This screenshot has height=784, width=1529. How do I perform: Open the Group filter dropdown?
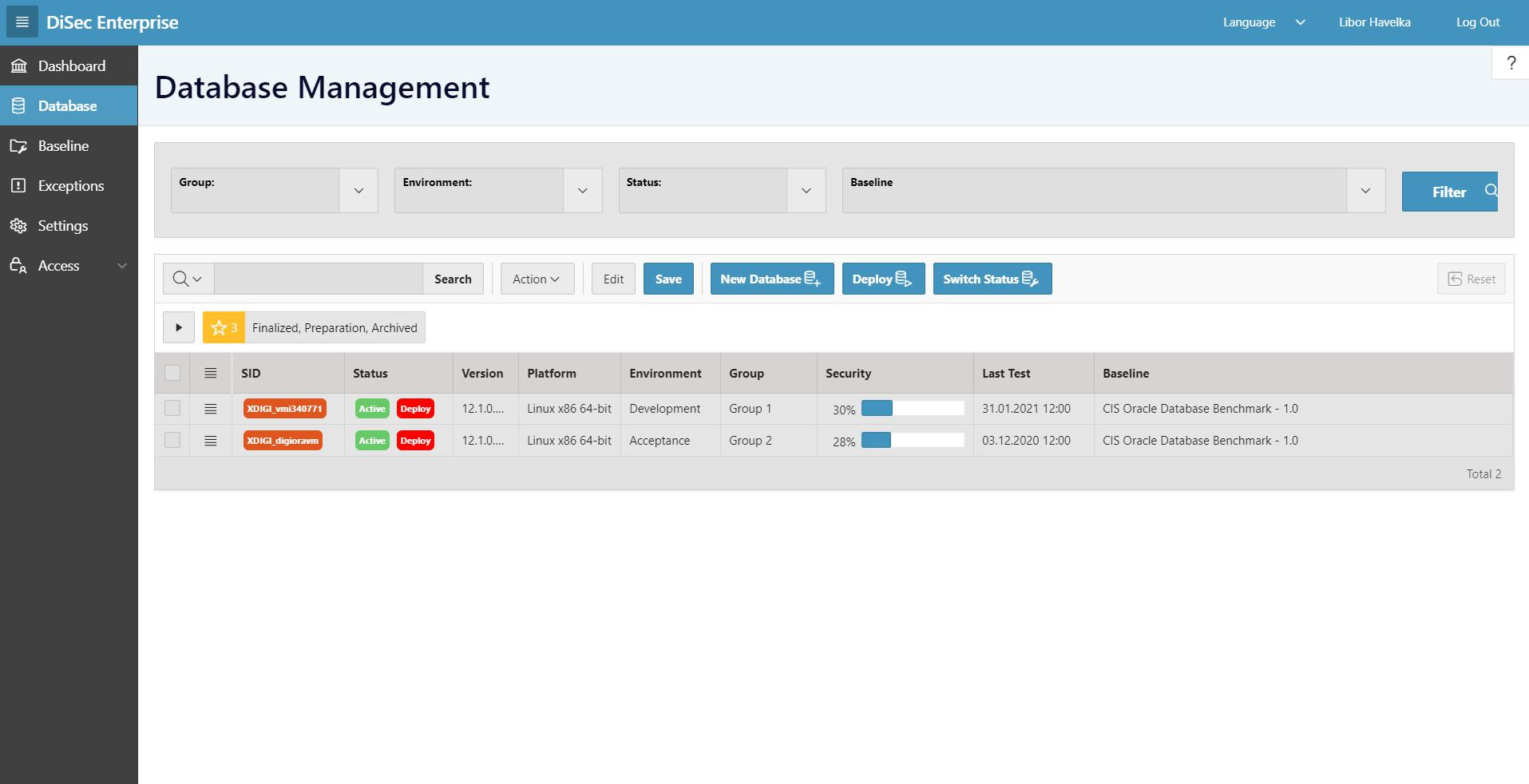tap(358, 191)
